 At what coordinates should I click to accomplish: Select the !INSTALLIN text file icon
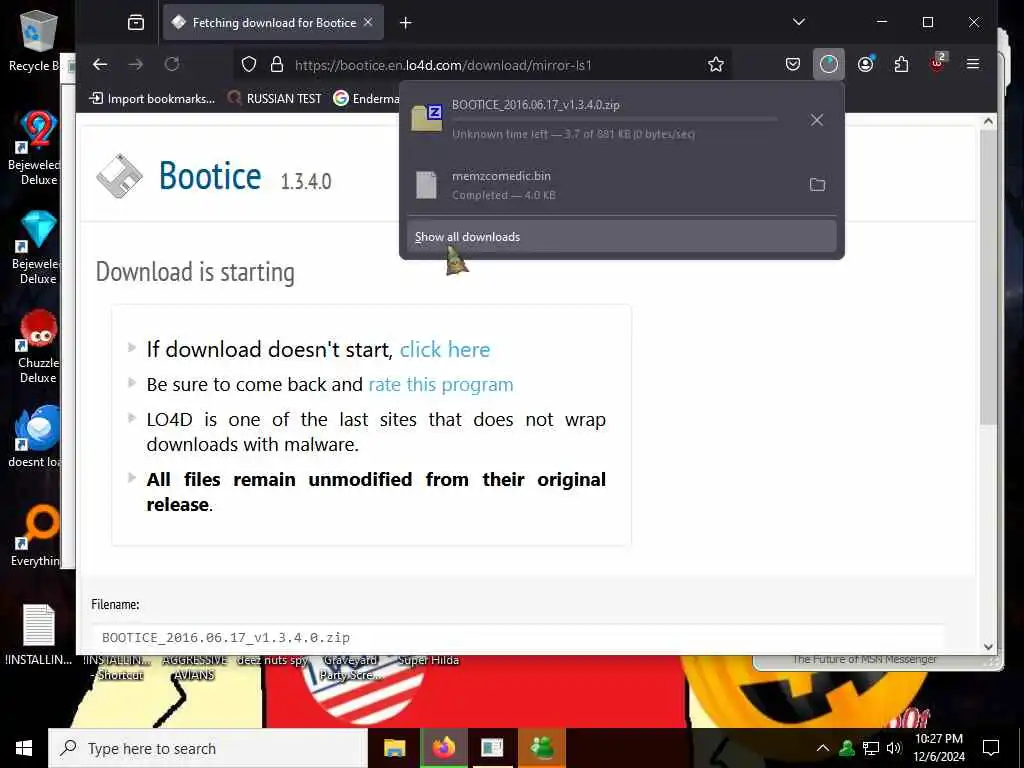point(39,635)
